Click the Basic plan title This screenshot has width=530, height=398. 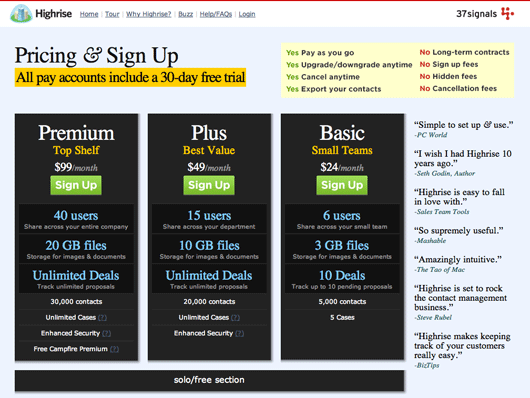click(342, 133)
